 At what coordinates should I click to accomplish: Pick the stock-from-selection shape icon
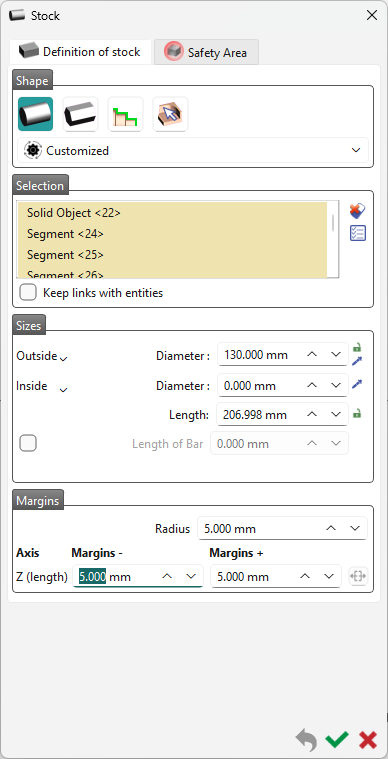pyautogui.click(x=170, y=114)
